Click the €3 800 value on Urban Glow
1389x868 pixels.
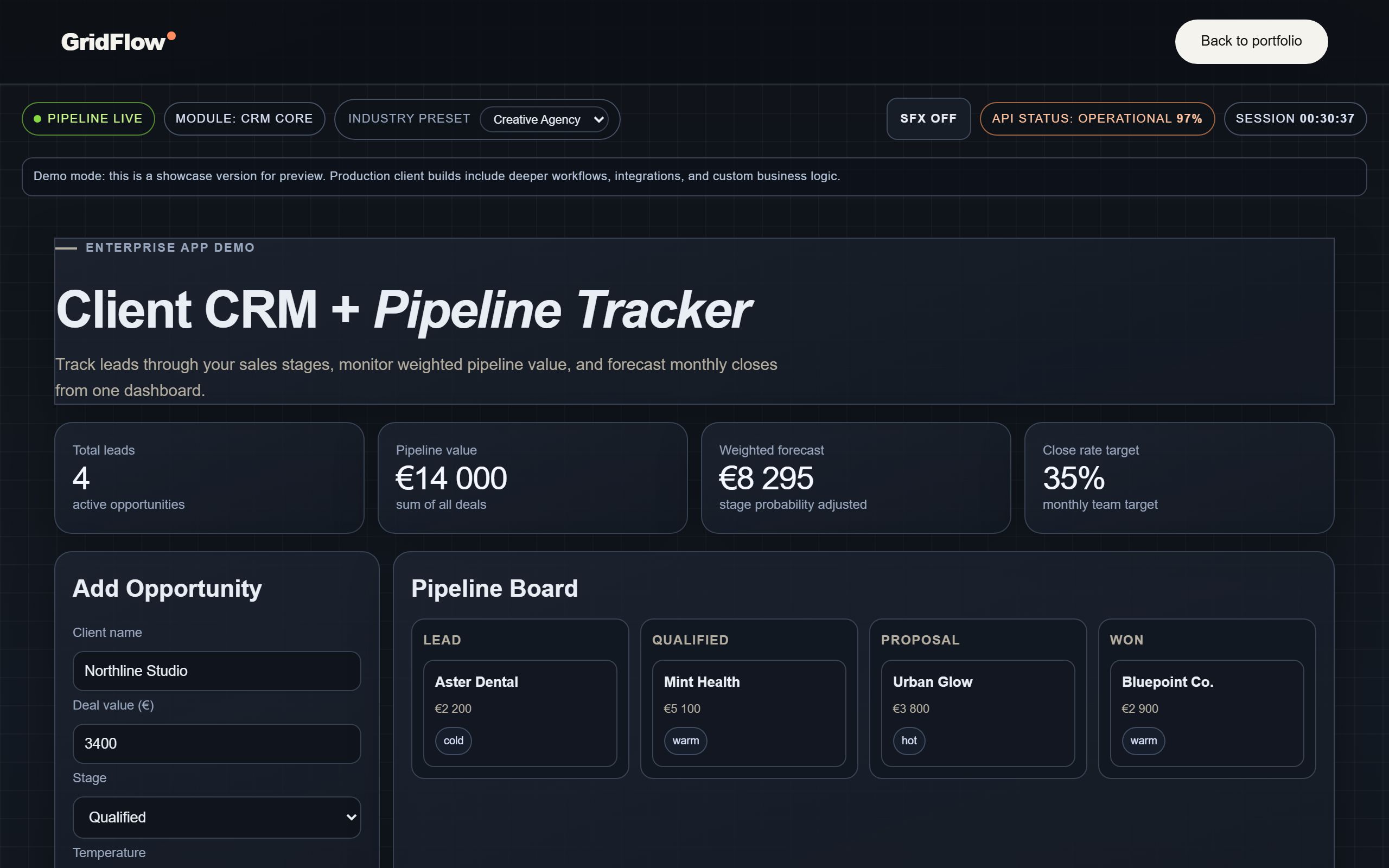tap(911, 709)
